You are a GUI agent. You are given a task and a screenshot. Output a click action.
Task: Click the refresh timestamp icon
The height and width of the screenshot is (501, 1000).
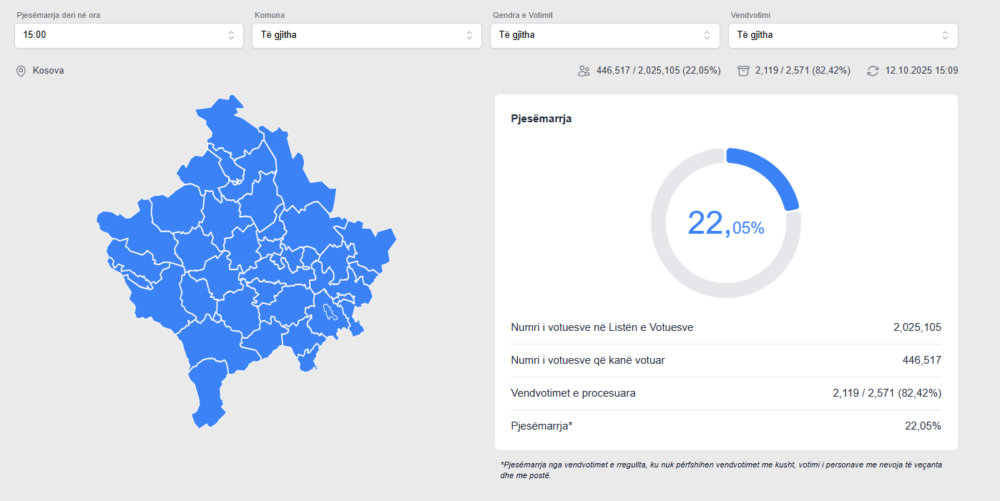[872, 71]
